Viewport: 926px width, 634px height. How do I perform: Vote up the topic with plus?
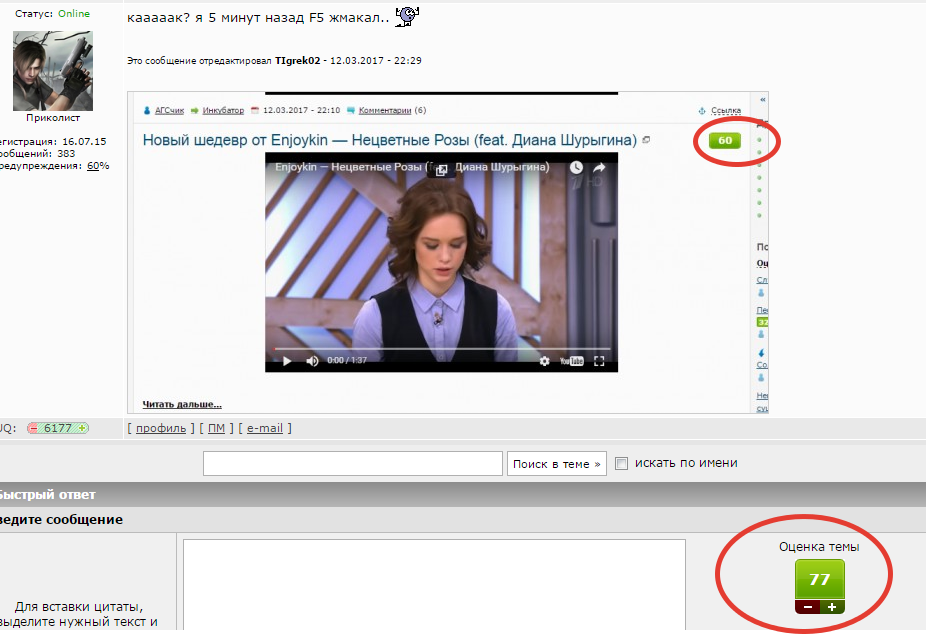[832, 607]
